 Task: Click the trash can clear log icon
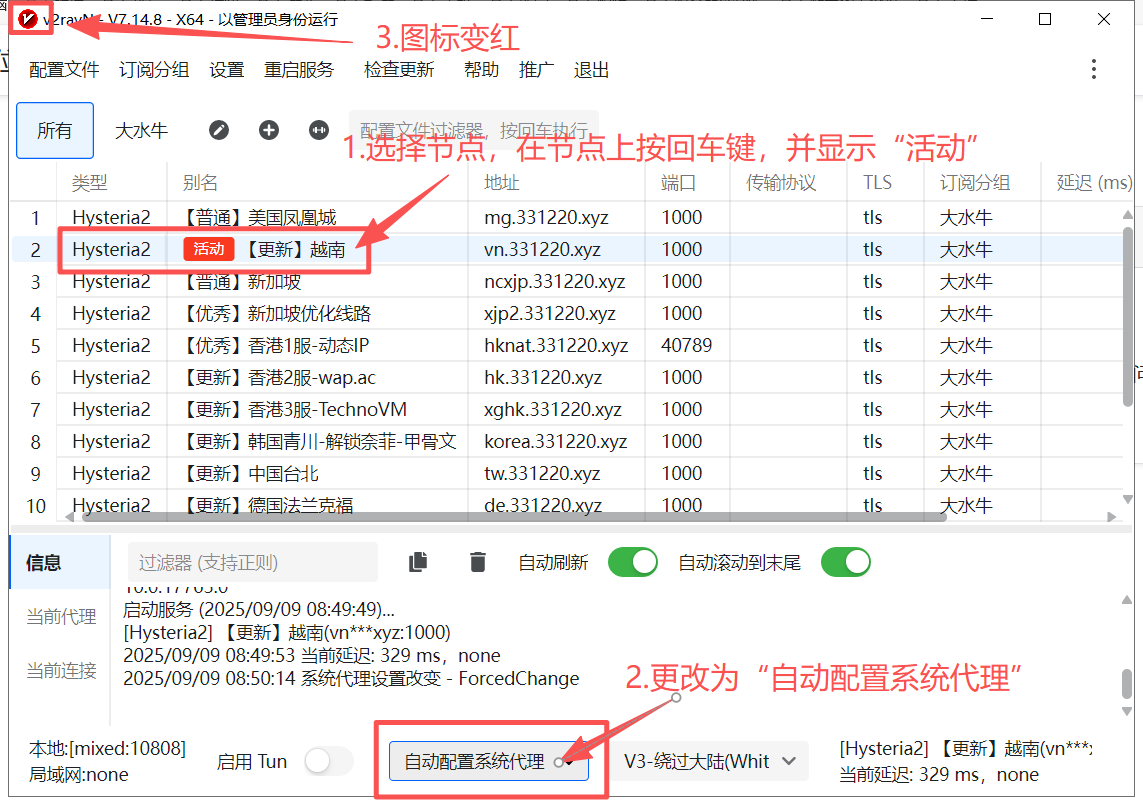(x=478, y=563)
